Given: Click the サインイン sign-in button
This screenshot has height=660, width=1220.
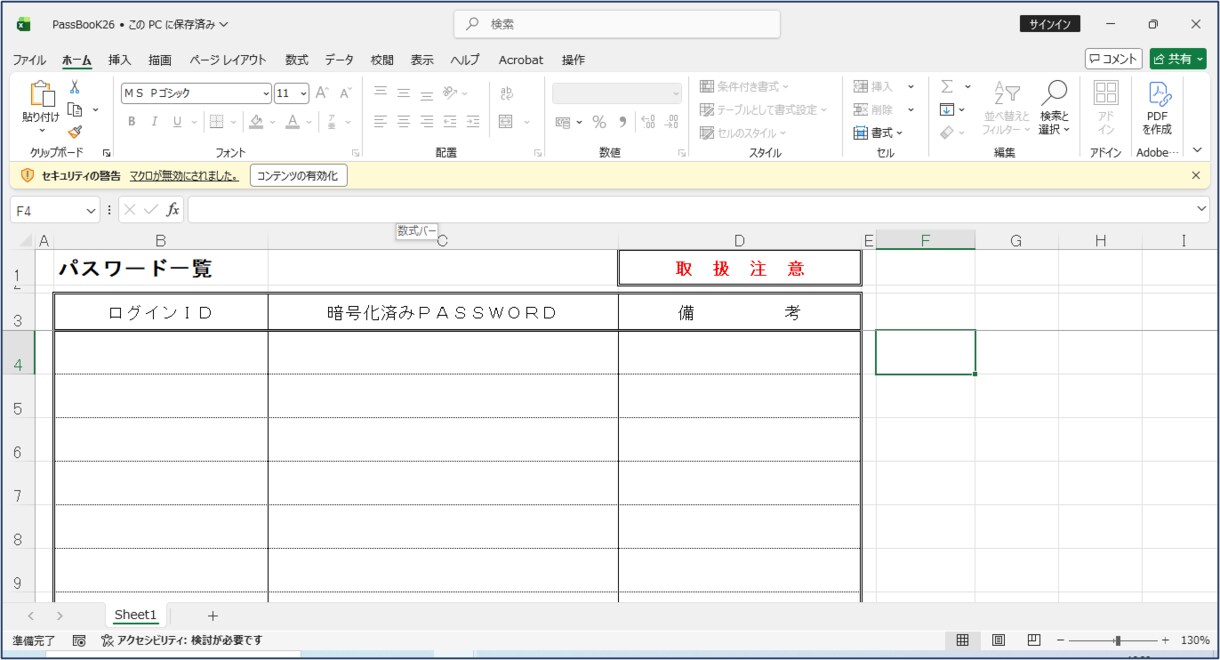Looking at the screenshot, I should coord(1050,24).
